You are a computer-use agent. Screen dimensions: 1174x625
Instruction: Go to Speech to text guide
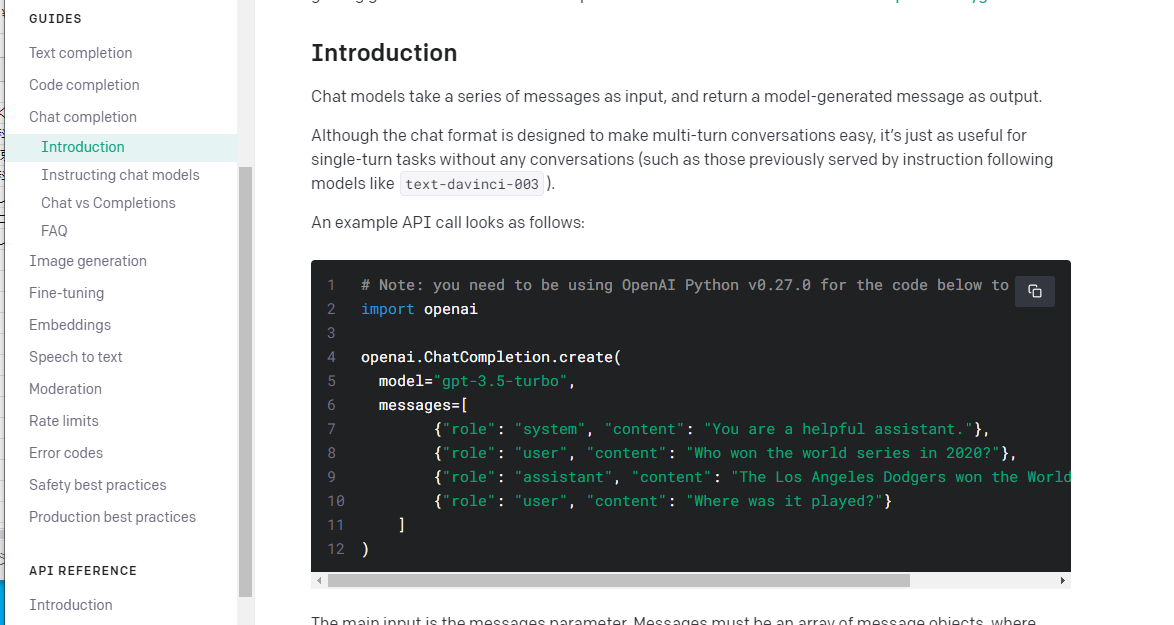tap(76, 357)
